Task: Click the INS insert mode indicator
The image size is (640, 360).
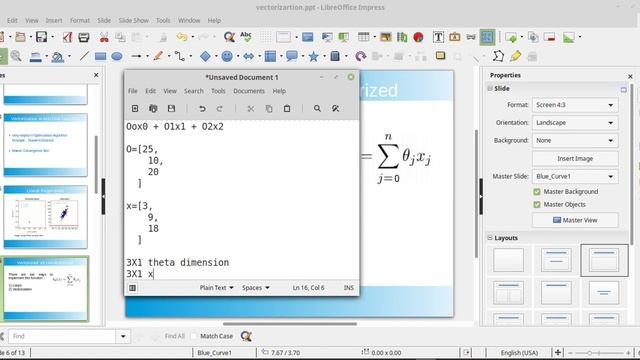Action: (x=349, y=288)
